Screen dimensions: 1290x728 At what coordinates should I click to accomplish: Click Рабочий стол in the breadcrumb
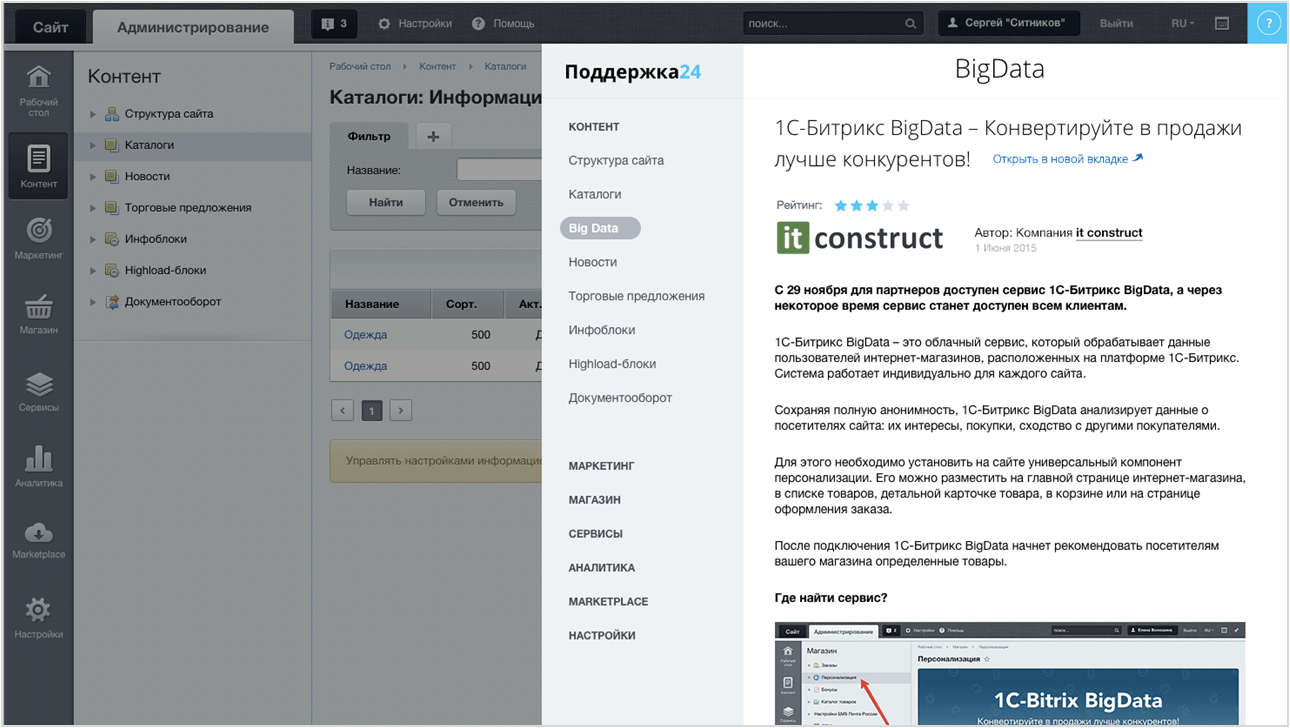point(360,66)
